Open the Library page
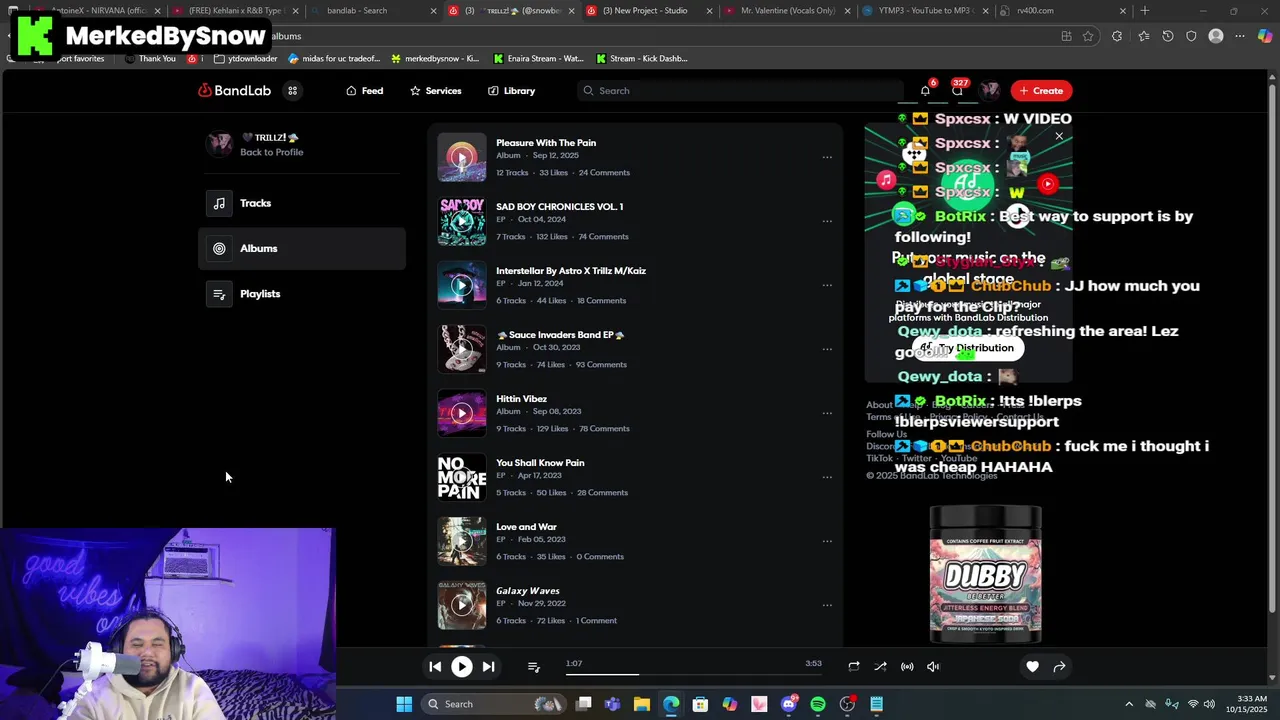Screen dimensions: 1280x720 511,91
